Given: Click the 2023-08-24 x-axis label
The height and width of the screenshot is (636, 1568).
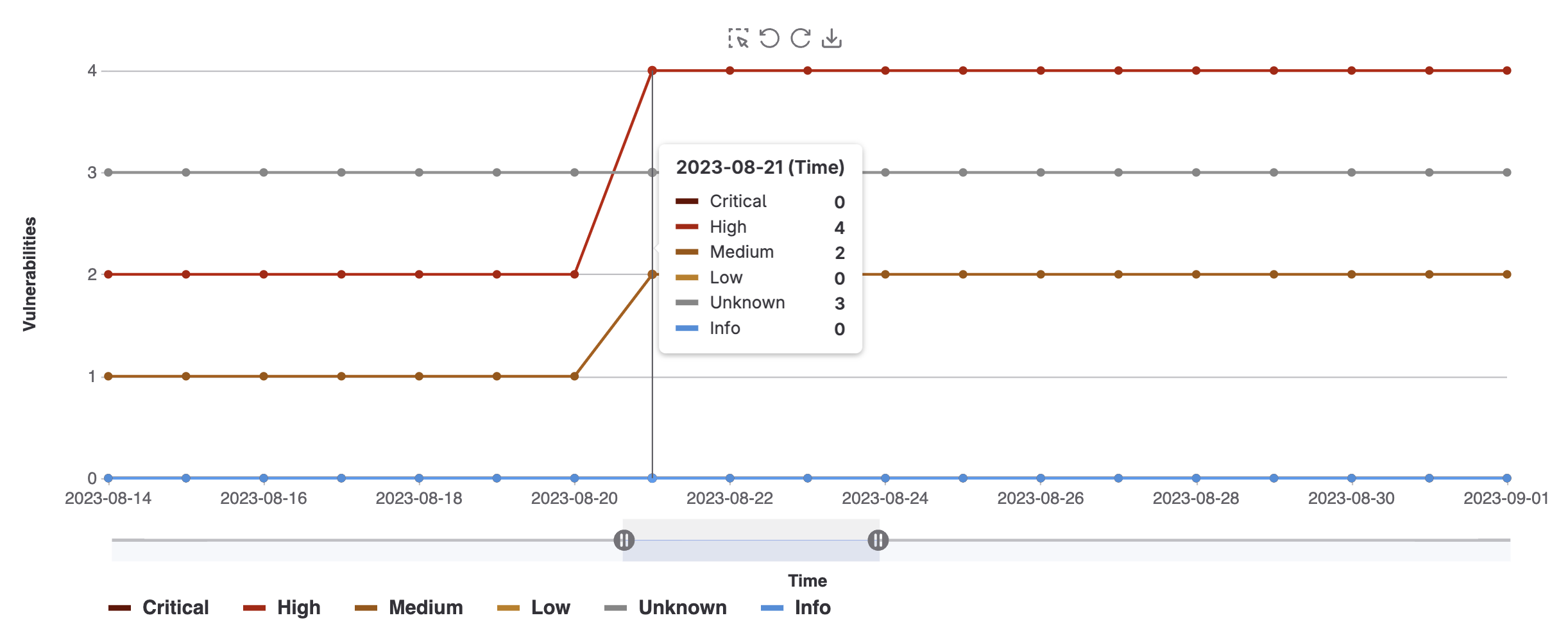Looking at the screenshot, I should (x=885, y=498).
